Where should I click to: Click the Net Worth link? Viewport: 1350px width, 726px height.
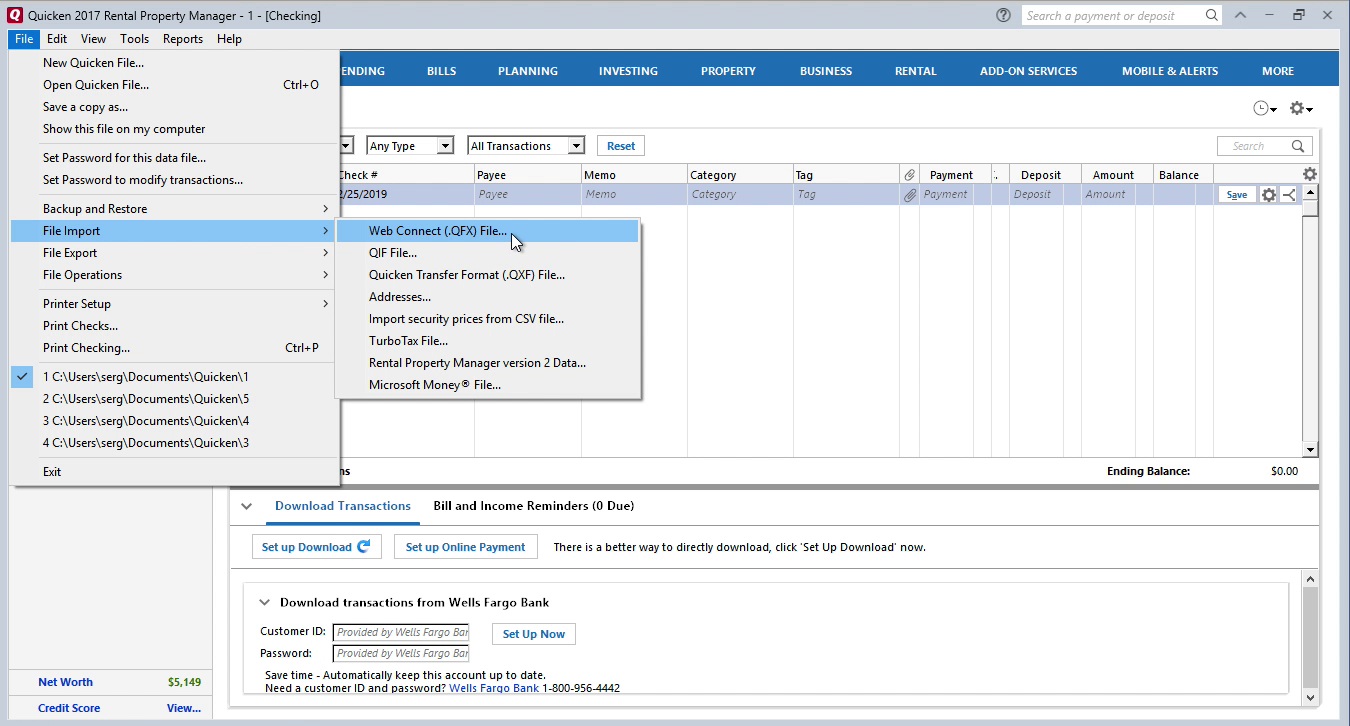(x=65, y=682)
